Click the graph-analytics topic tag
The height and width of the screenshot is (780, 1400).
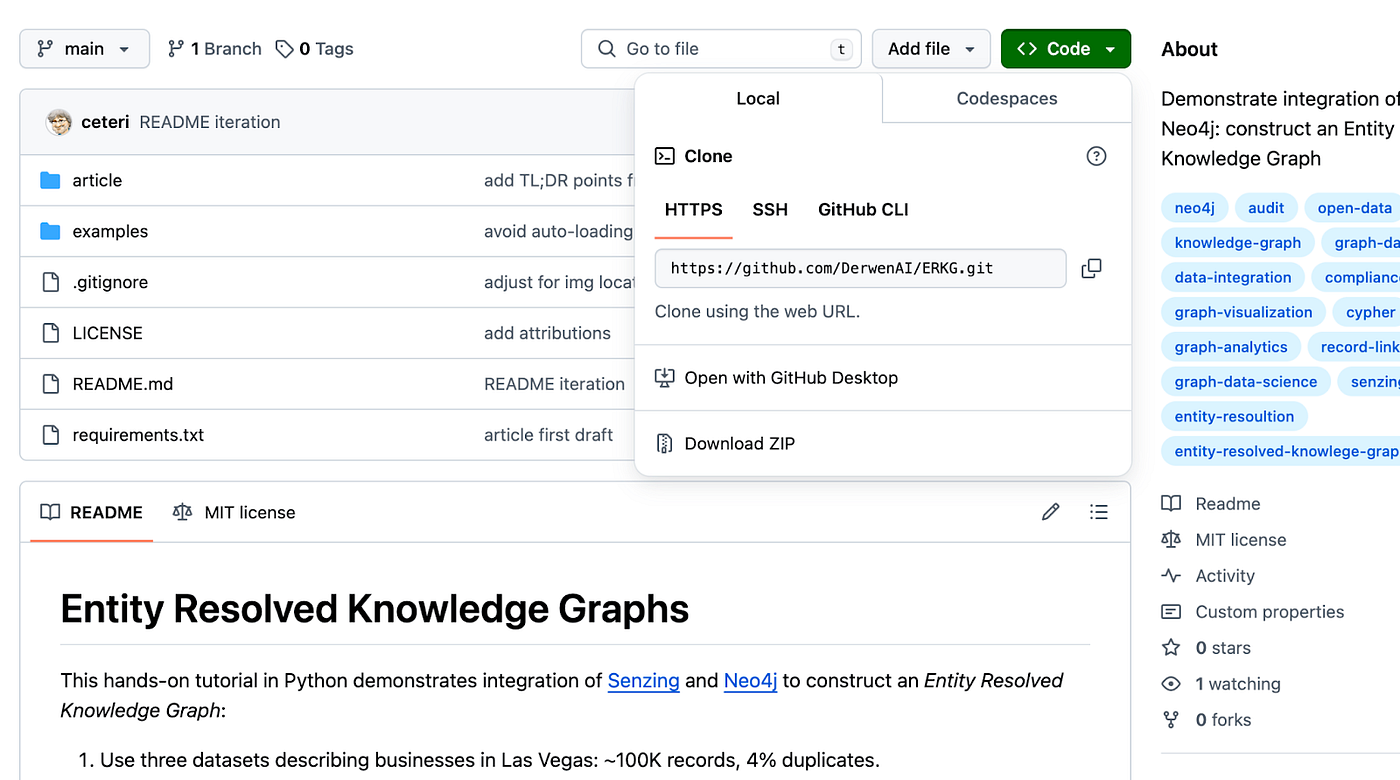point(1231,348)
